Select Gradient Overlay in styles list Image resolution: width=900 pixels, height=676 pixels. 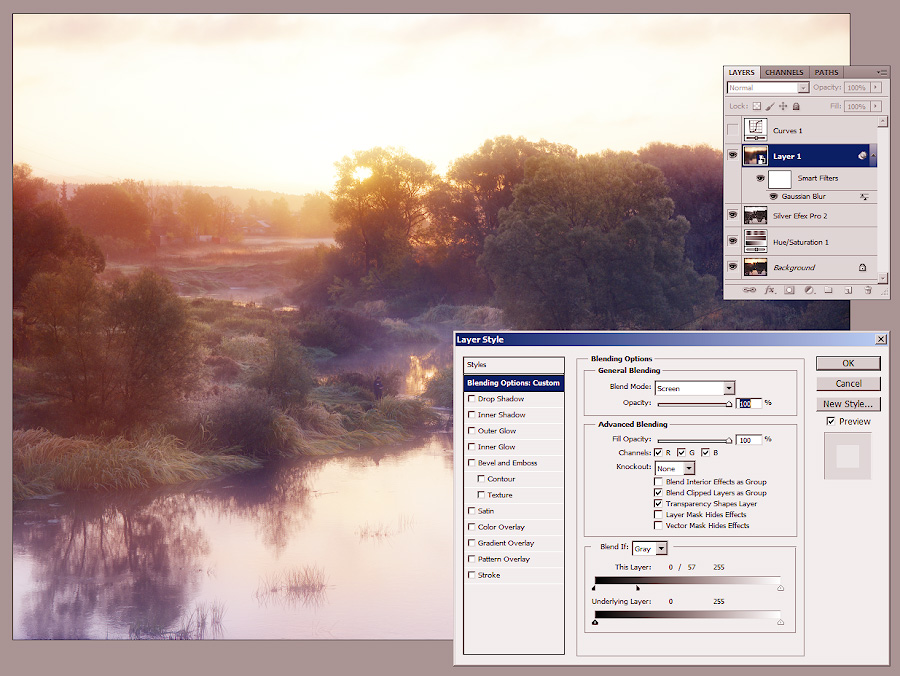[x=514, y=543]
